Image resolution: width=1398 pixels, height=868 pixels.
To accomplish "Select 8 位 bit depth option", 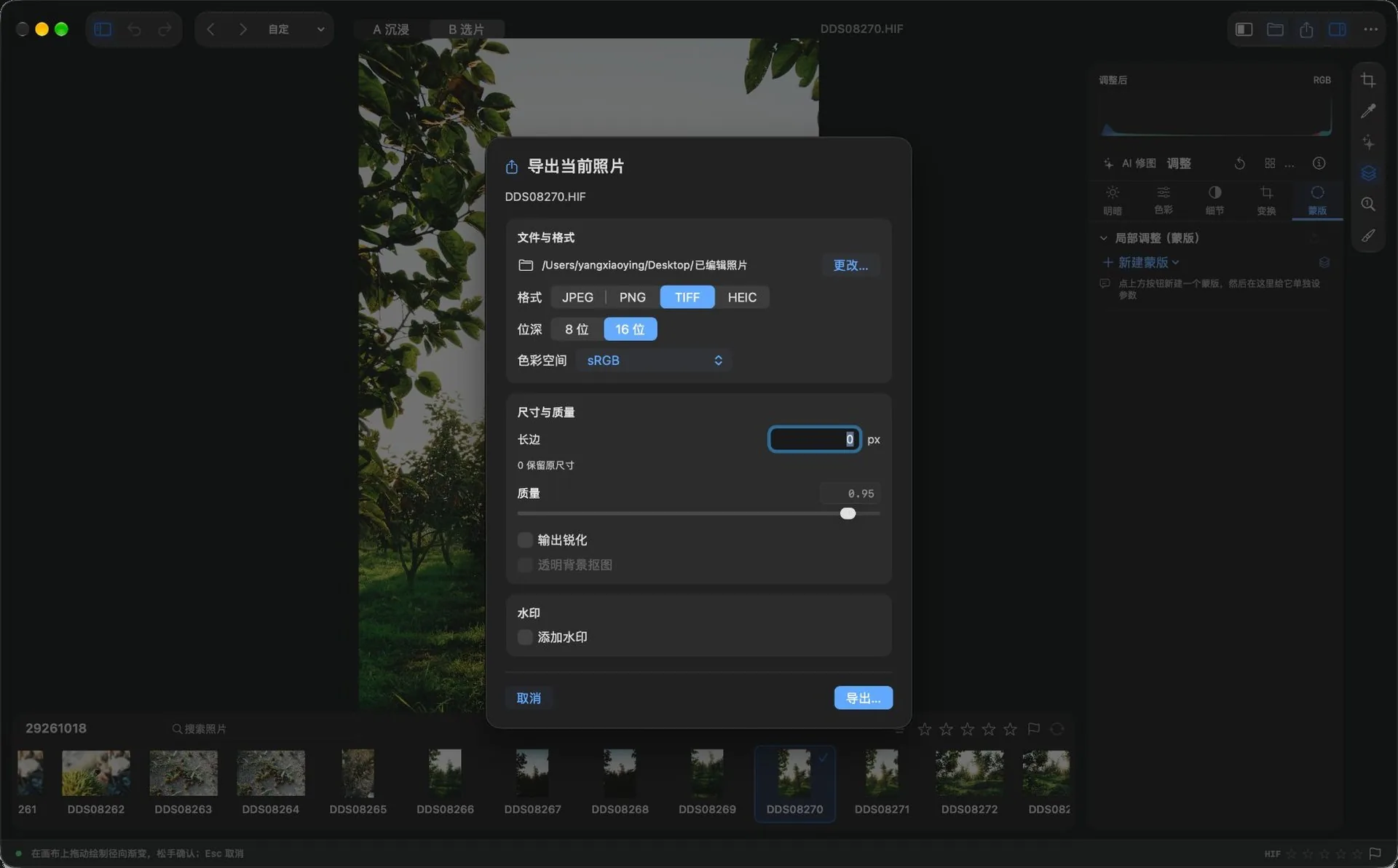I will 577,329.
